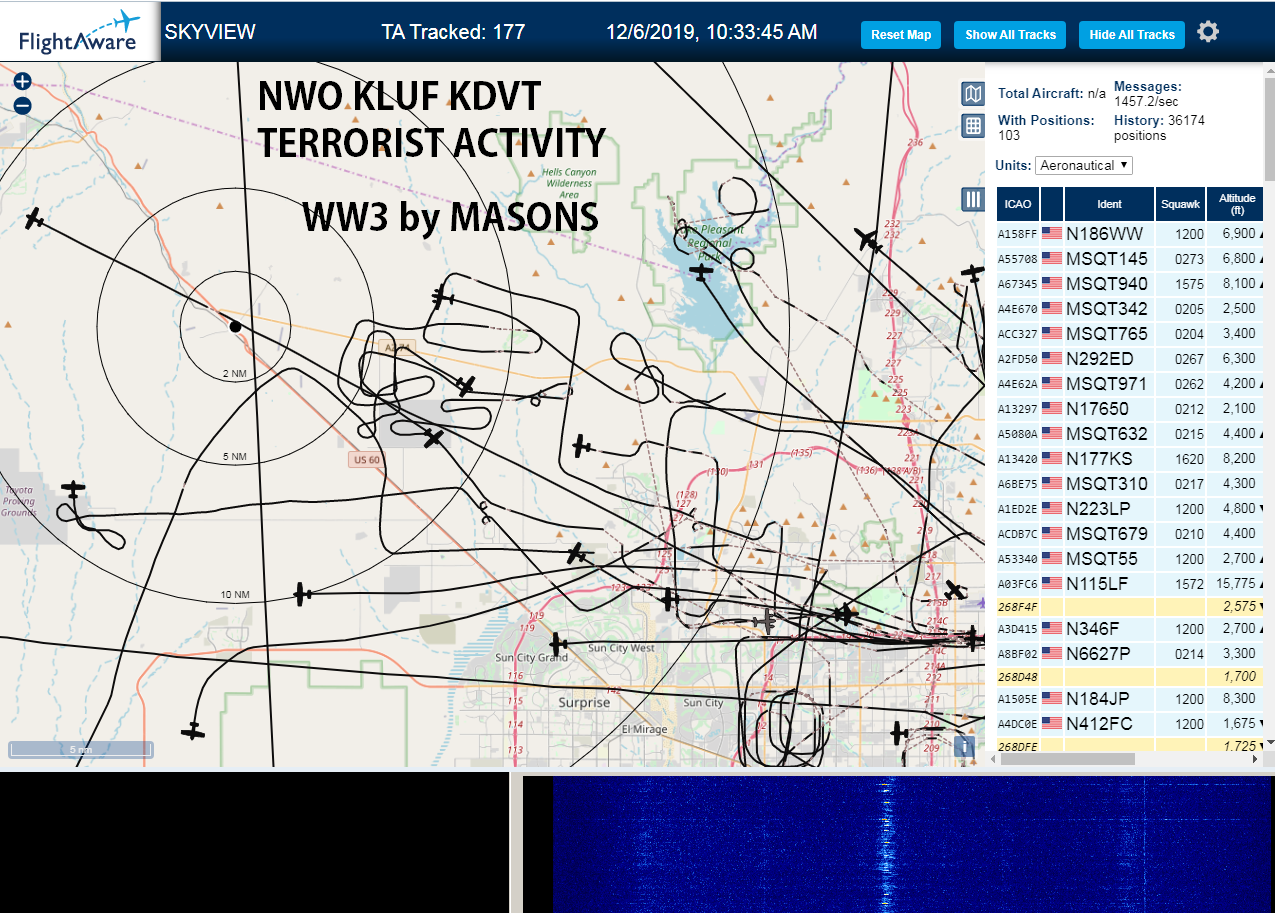Select the MSQT342 aircraft row
The image size is (1275, 913).
click(1131, 309)
